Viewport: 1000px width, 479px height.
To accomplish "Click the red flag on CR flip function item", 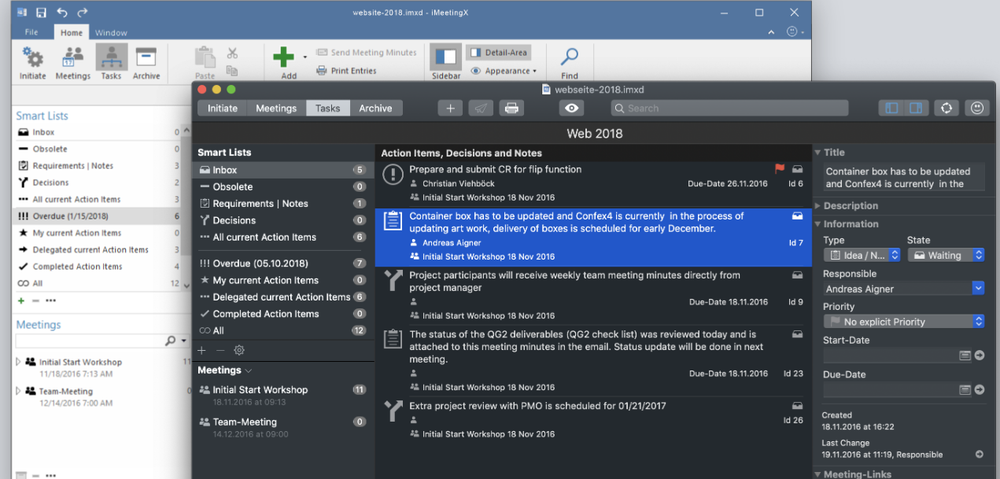I will (779, 169).
